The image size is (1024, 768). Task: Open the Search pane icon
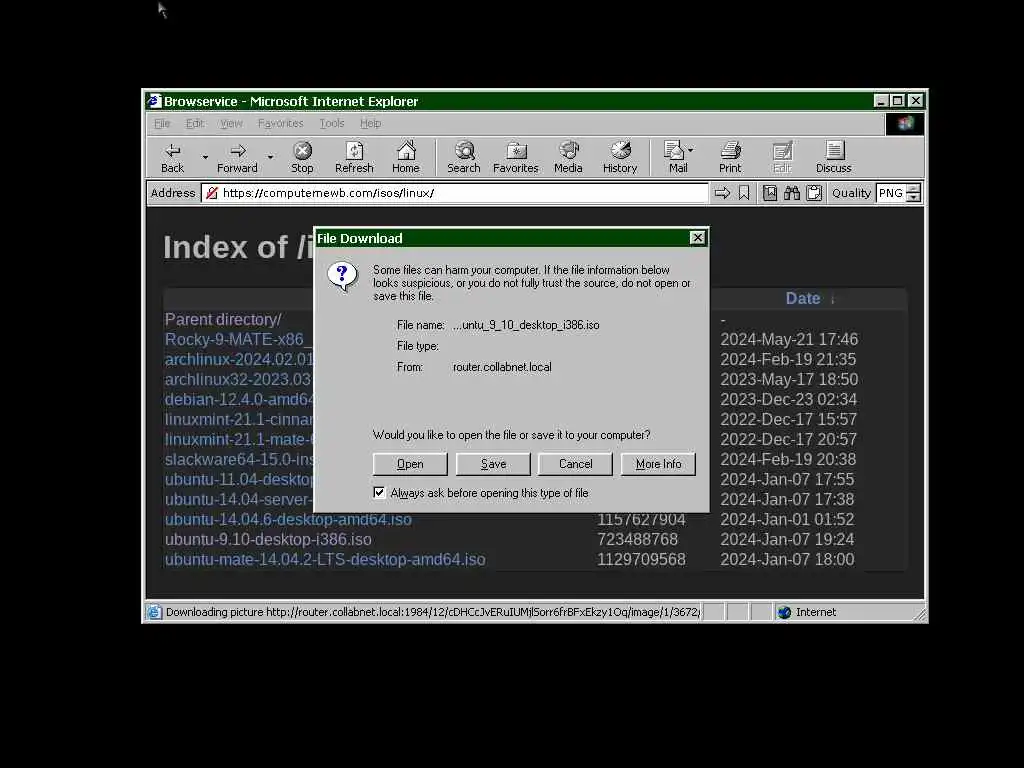click(464, 151)
